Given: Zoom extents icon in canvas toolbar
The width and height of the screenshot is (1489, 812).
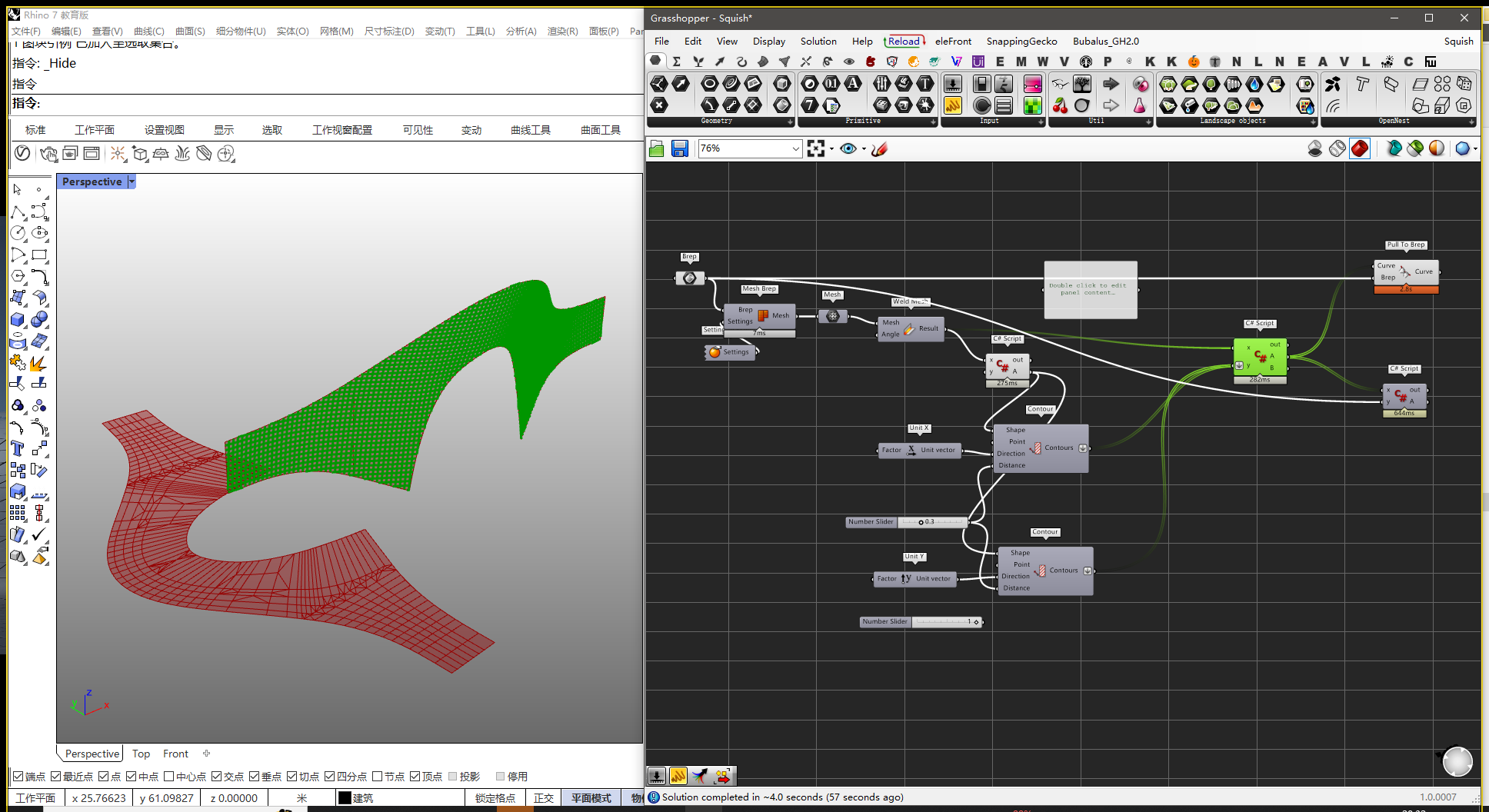Looking at the screenshot, I should point(816,148).
